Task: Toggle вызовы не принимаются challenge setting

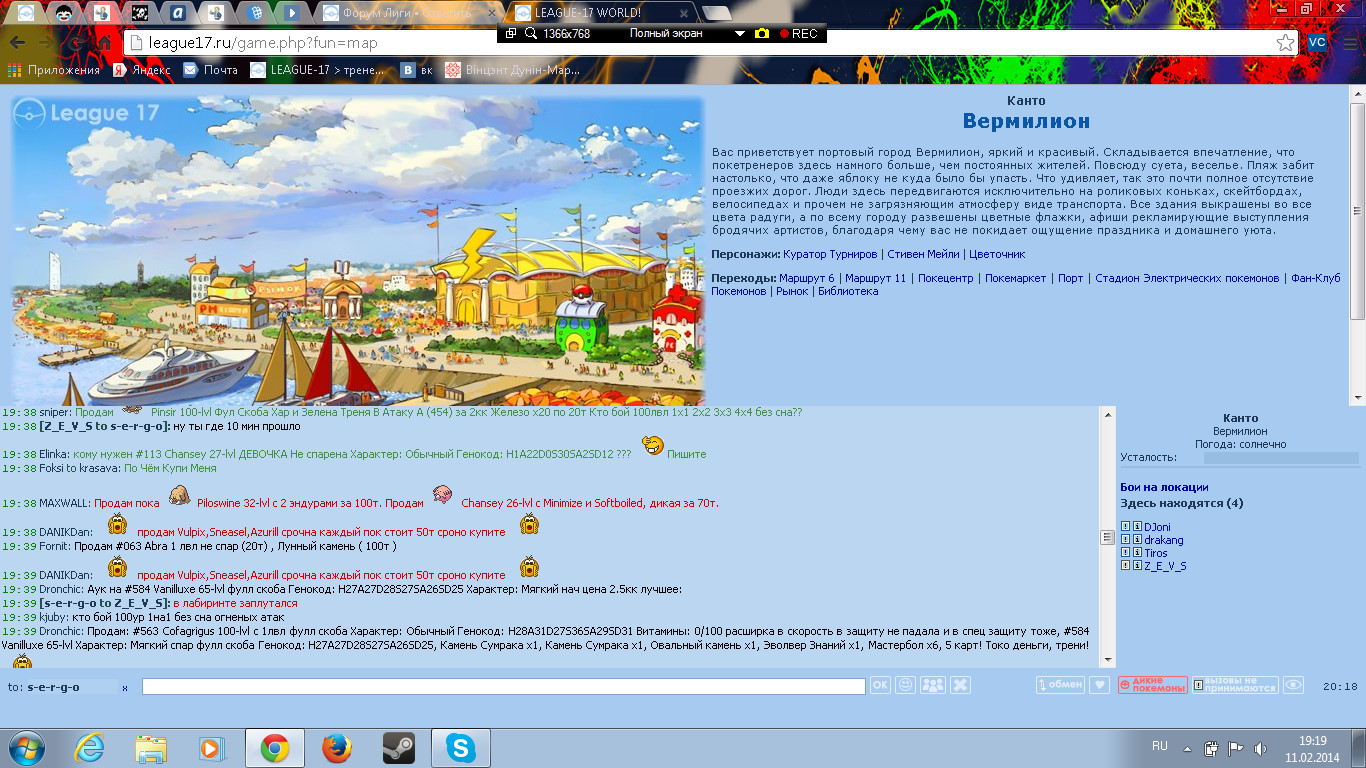Action: coord(1235,685)
